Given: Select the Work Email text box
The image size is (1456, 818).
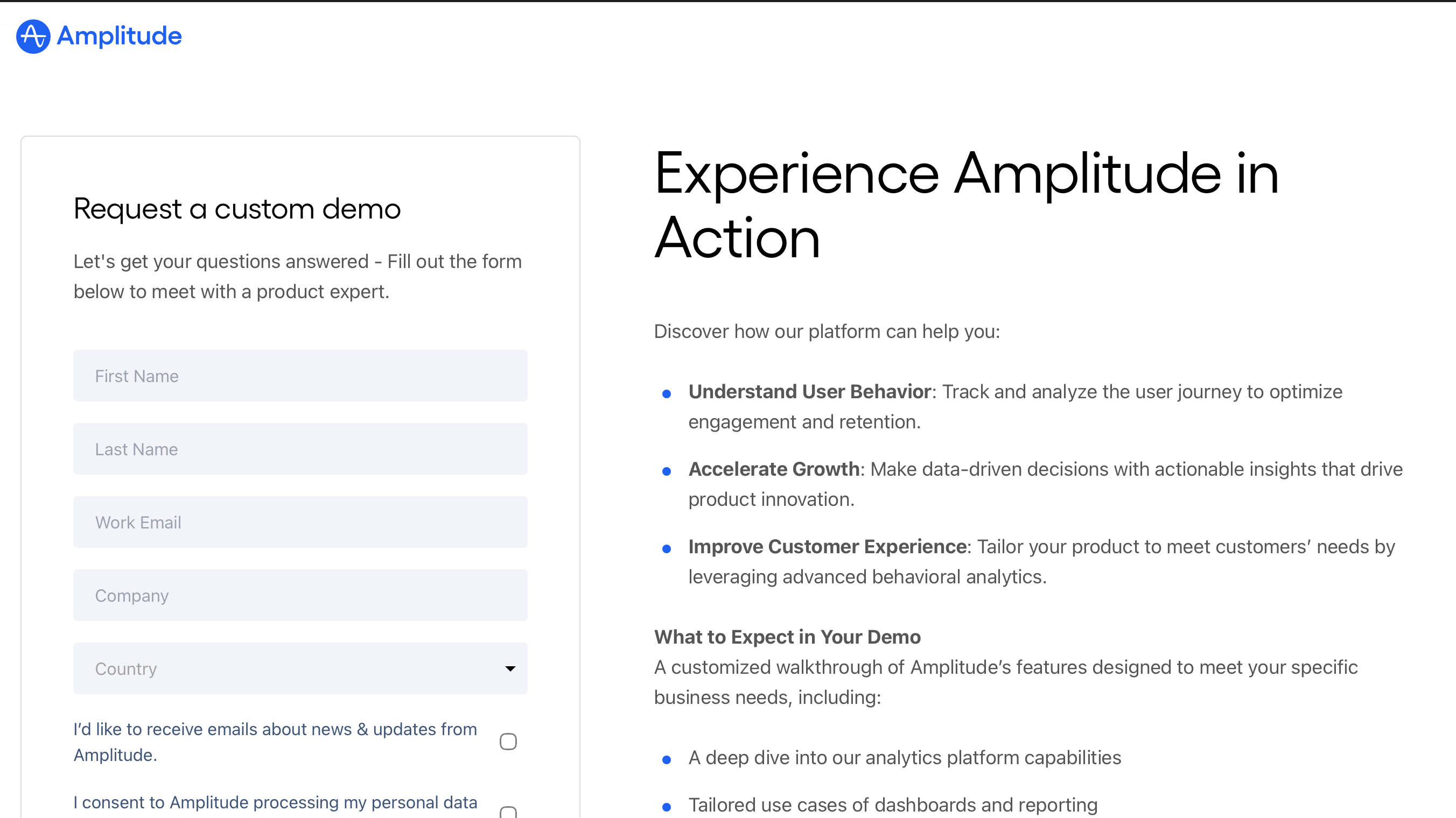Looking at the screenshot, I should click(300, 522).
